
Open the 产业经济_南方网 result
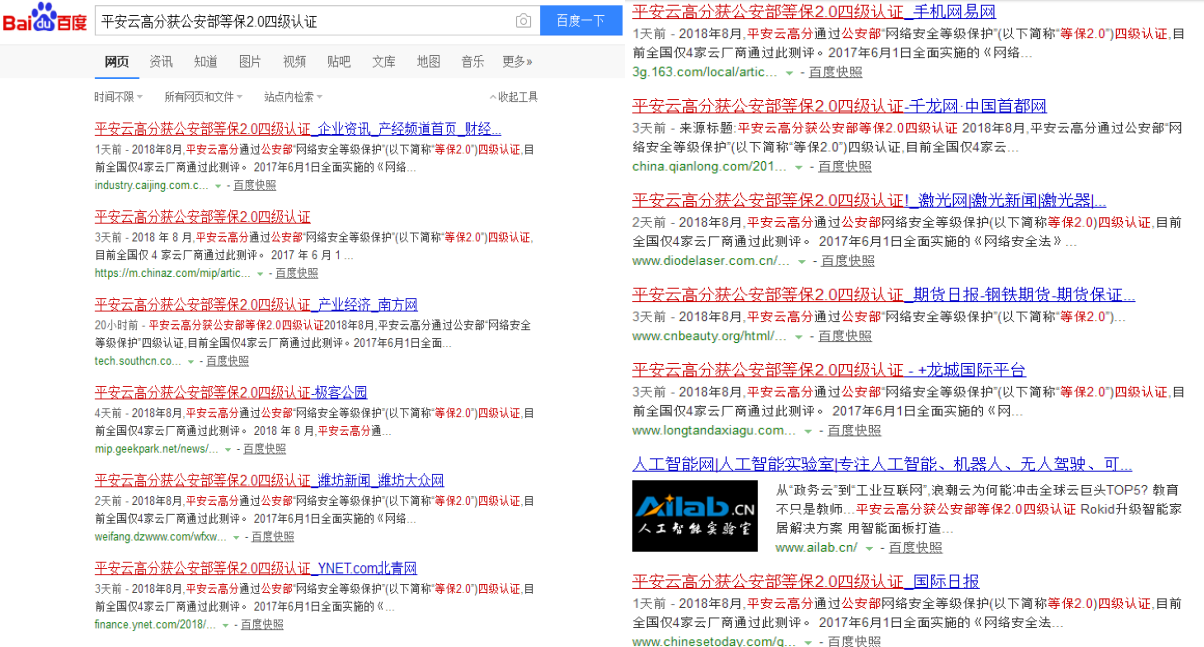[x=256, y=304]
